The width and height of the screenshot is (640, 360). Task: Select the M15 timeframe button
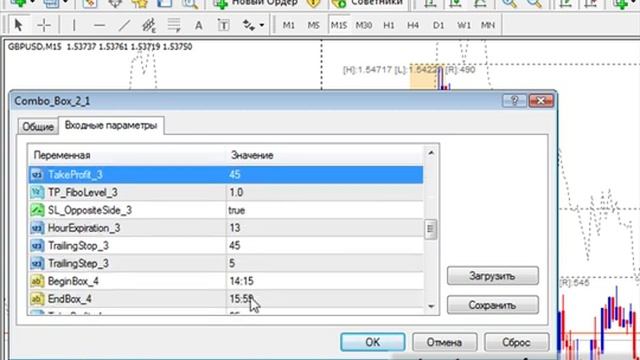point(338,25)
